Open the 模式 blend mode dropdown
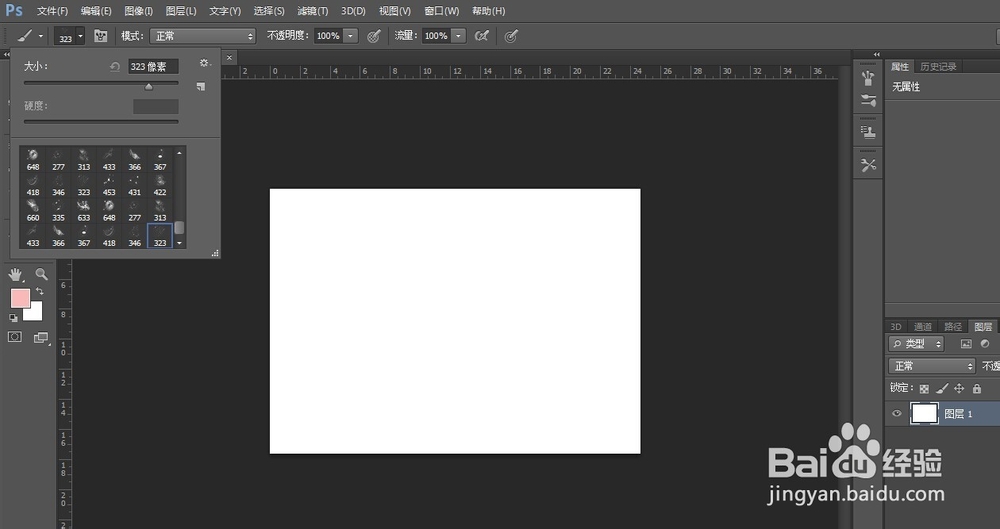 point(203,36)
